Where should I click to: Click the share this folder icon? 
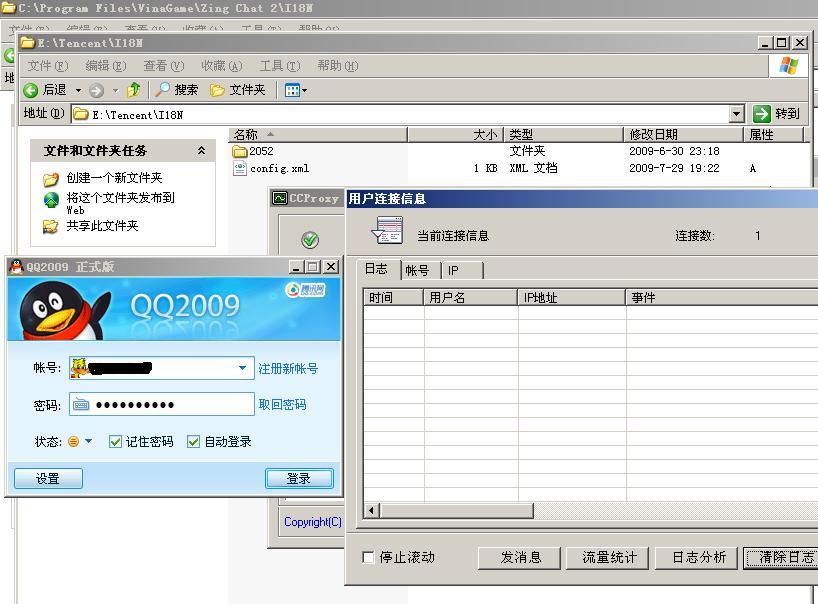click(x=51, y=226)
